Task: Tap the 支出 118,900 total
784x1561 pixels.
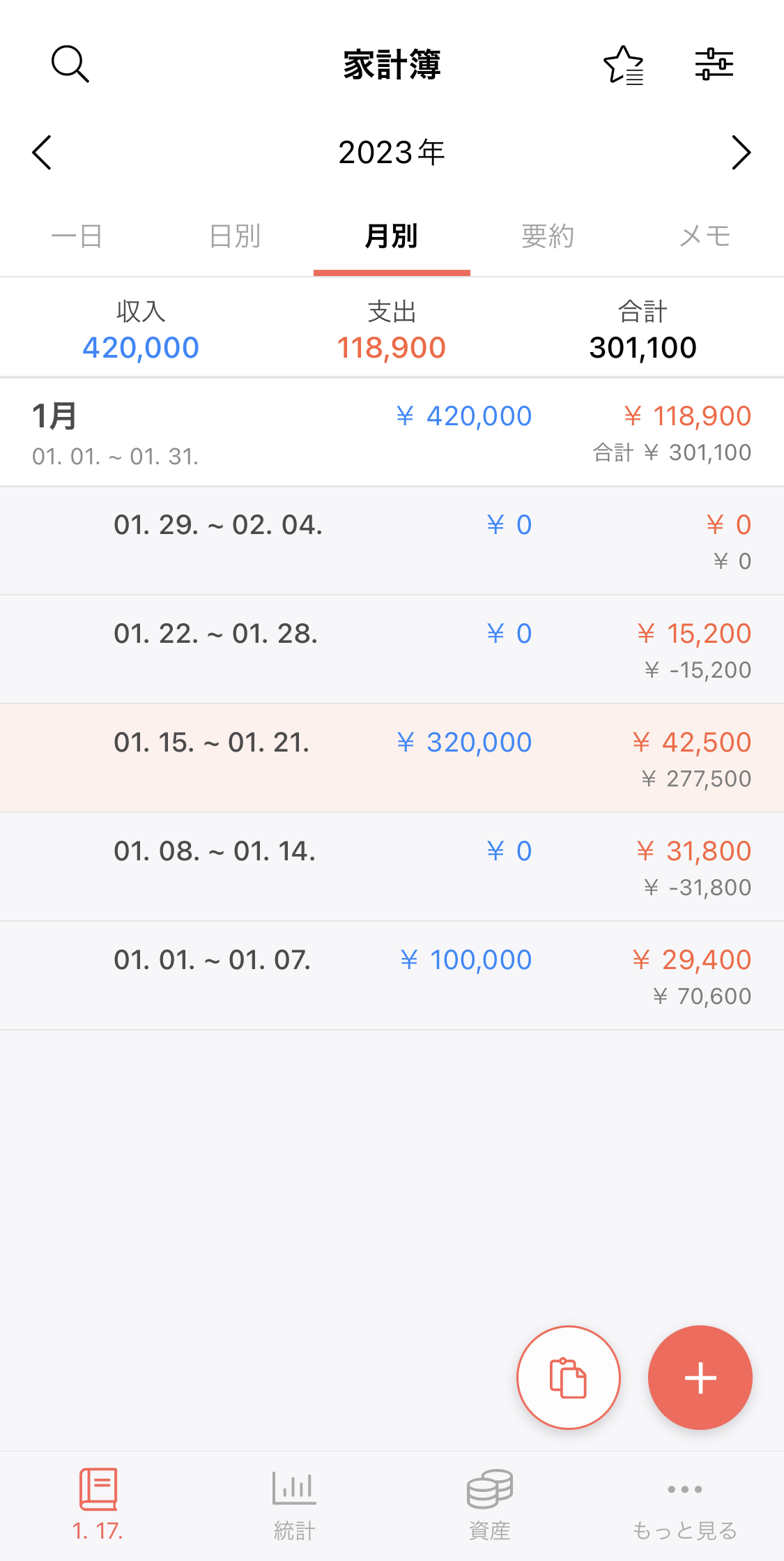Action: coord(392,331)
